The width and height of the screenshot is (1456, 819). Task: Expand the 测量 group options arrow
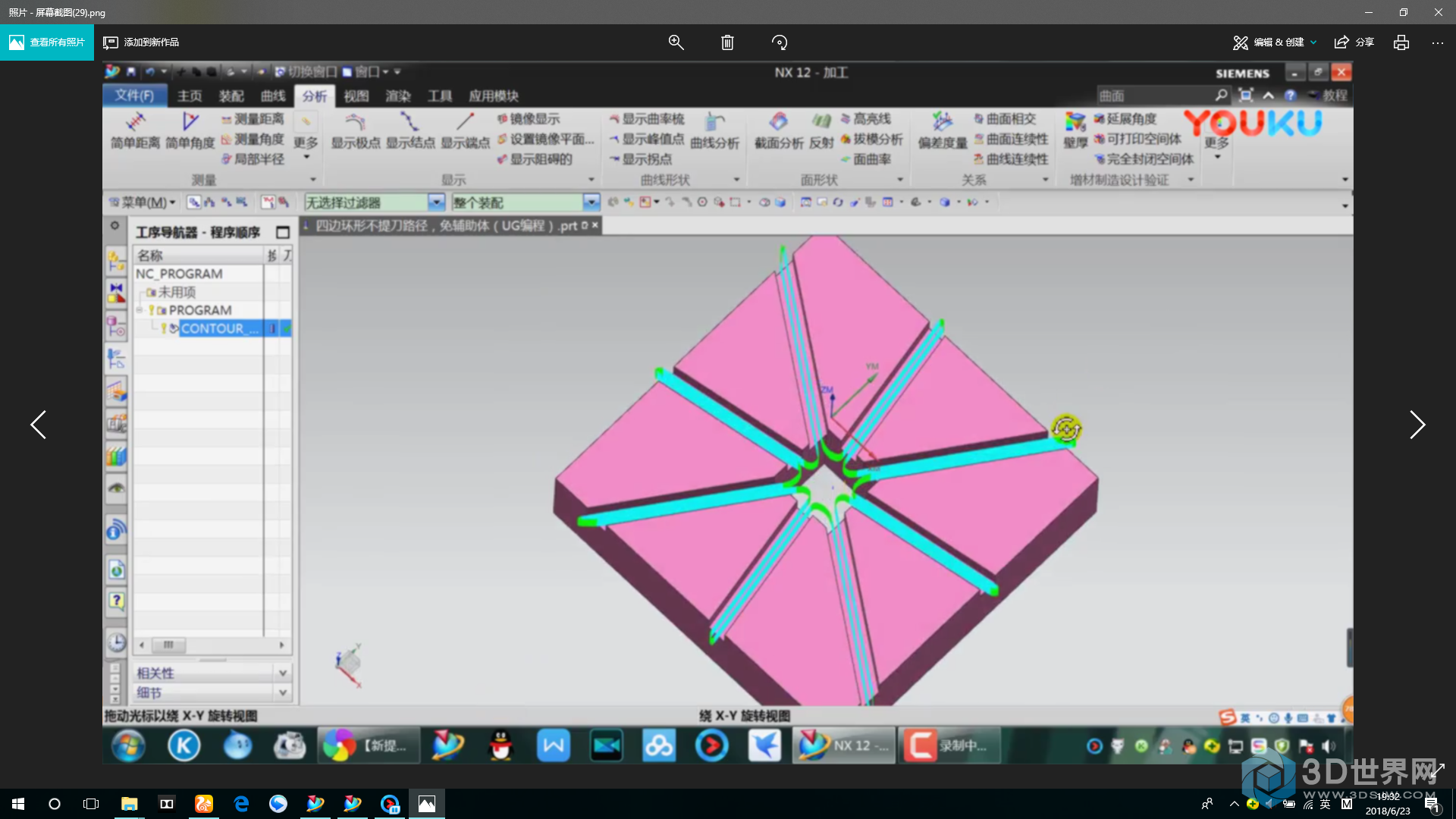[313, 180]
